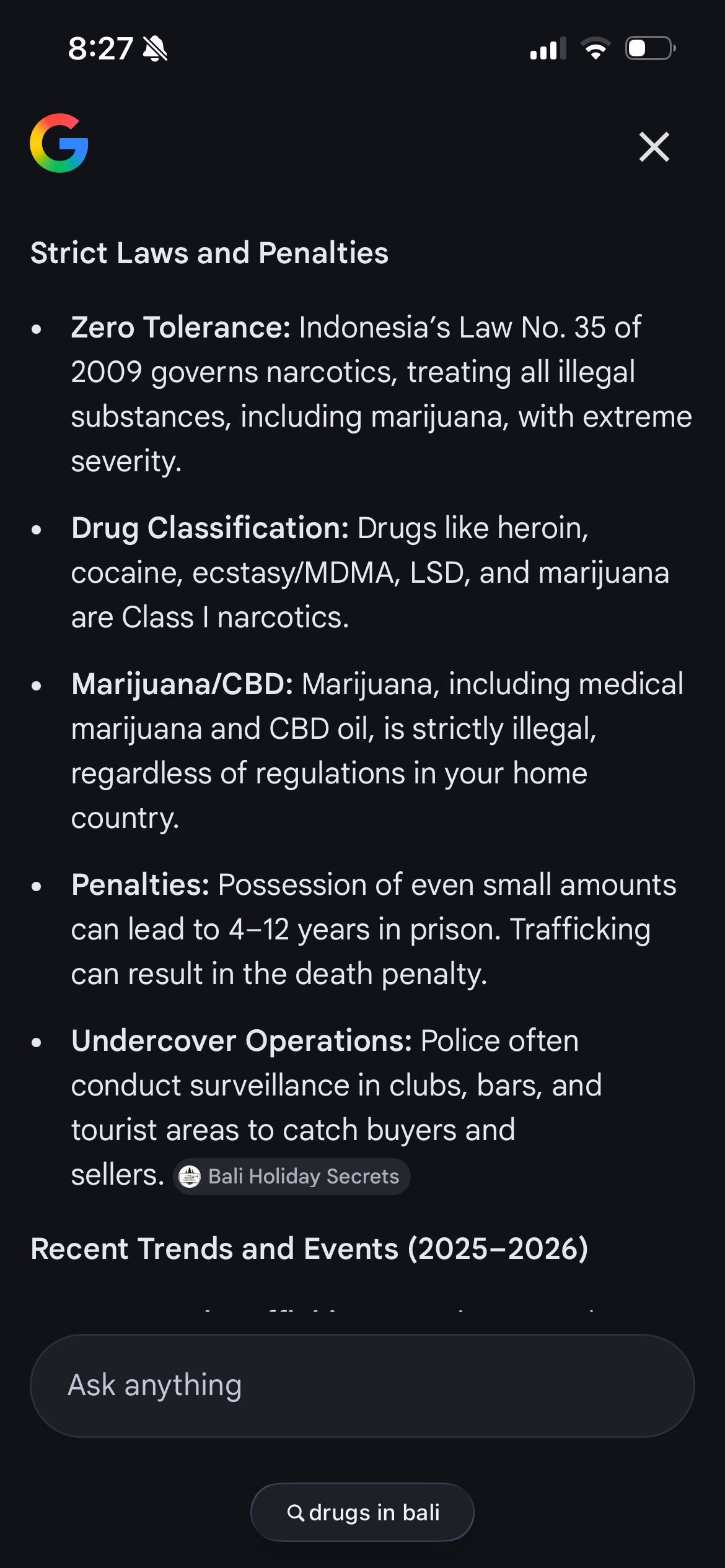Close the AI overview panel
Screen dimensions: 725x1568
pos(654,147)
